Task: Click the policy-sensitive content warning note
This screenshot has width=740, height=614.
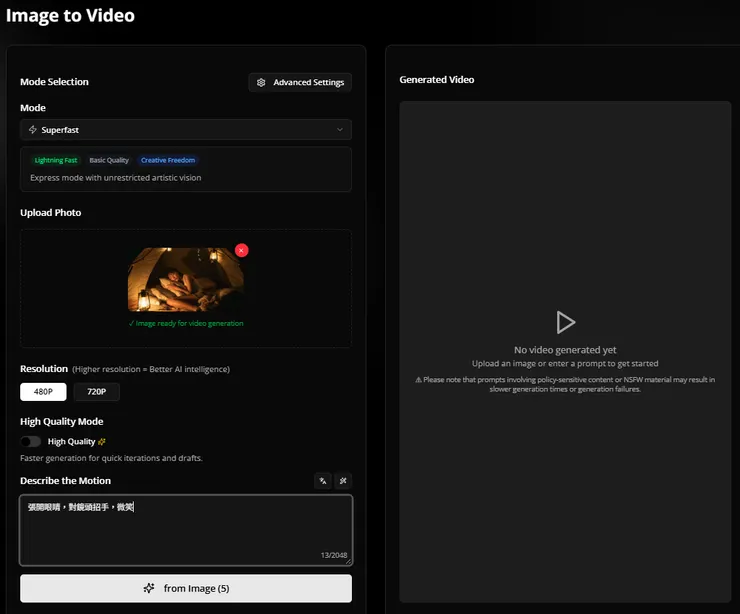Action: click(x=565, y=384)
